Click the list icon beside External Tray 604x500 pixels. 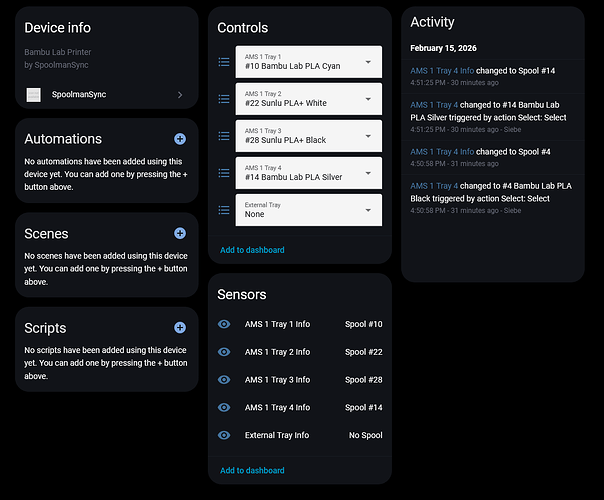224,209
